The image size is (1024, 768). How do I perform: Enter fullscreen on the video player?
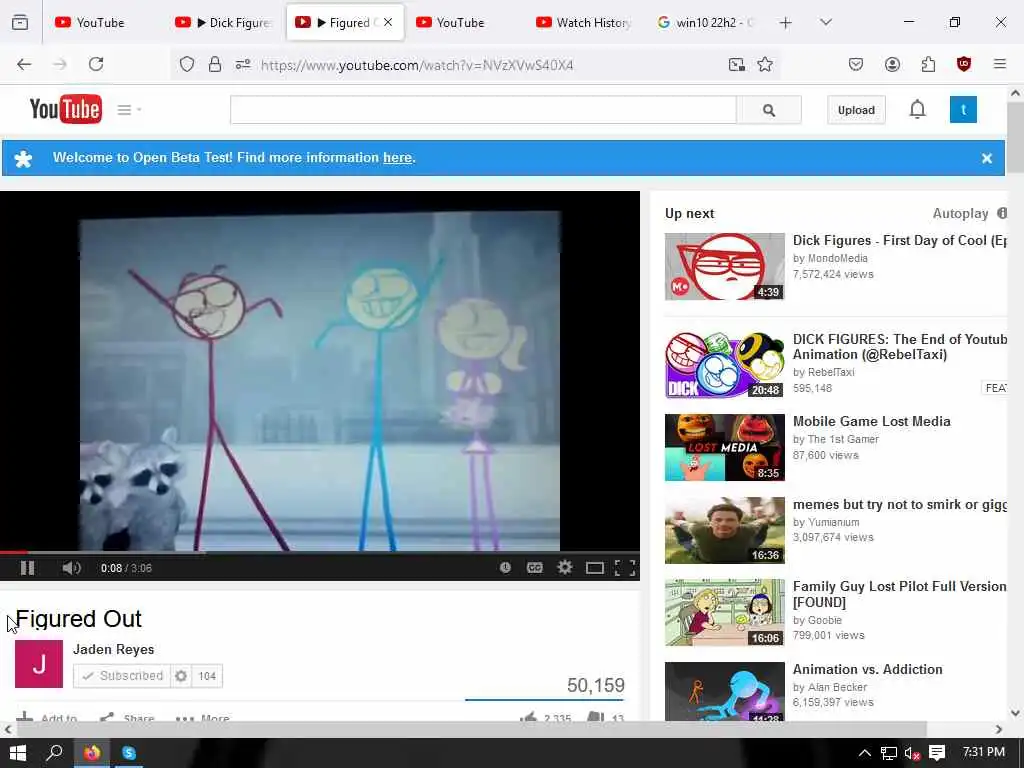(625, 568)
